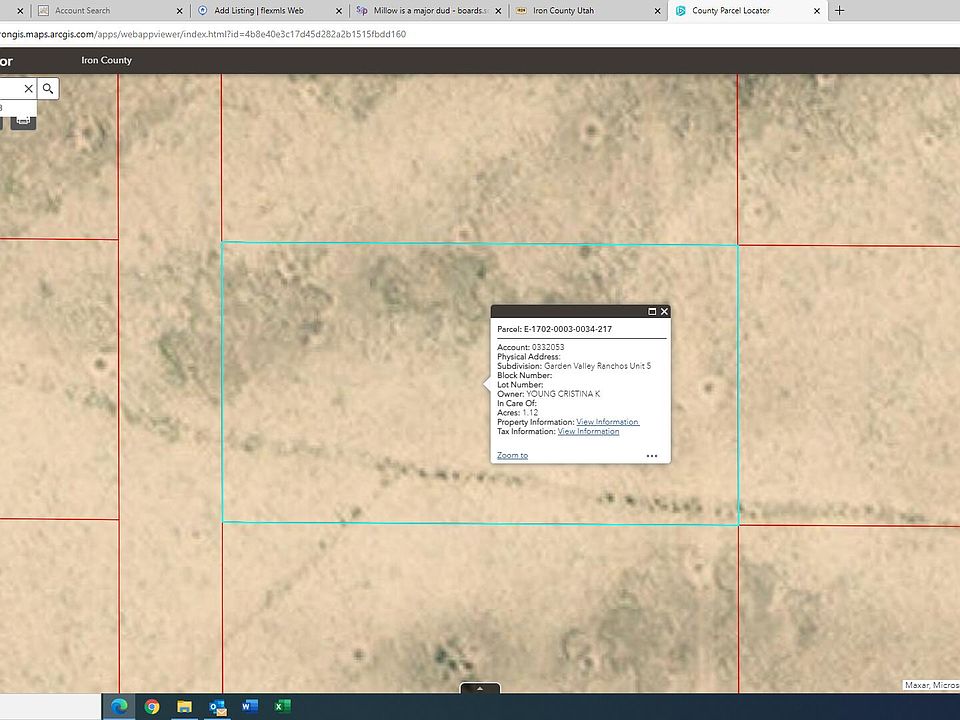Expand the bottom attribute table handle
The height and width of the screenshot is (720, 960).
[480, 688]
